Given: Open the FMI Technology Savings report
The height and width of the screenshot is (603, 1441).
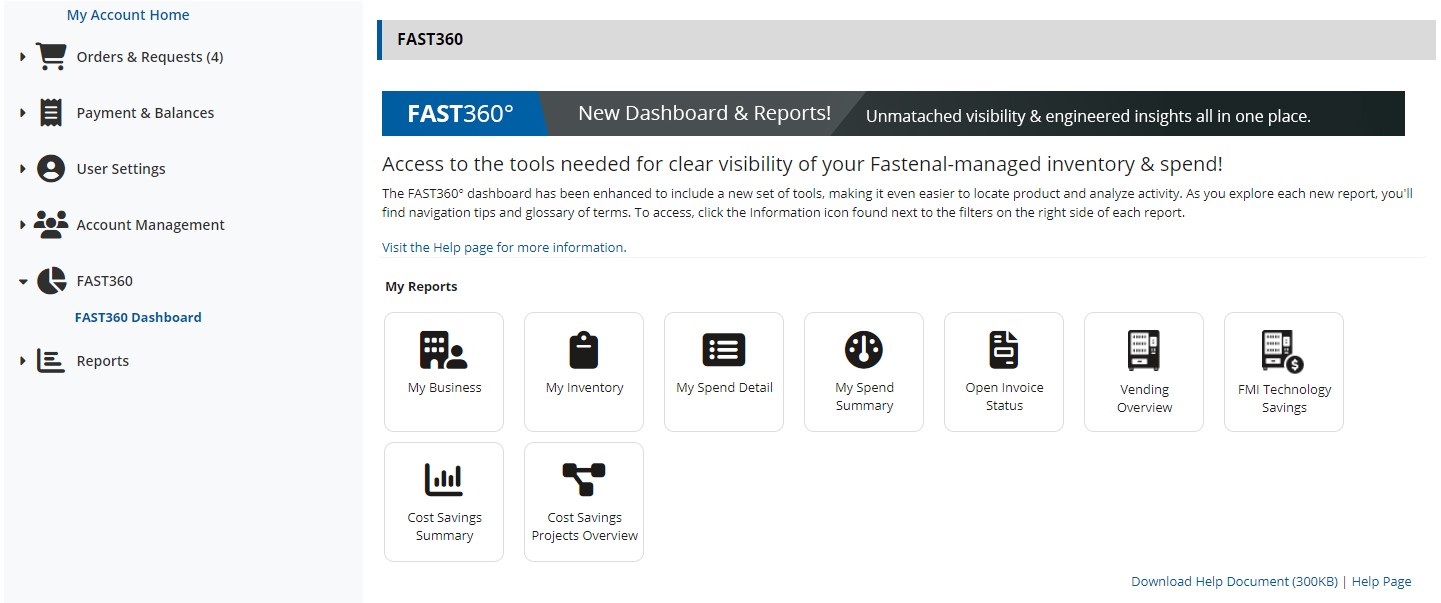Looking at the screenshot, I should point(1283,371).
